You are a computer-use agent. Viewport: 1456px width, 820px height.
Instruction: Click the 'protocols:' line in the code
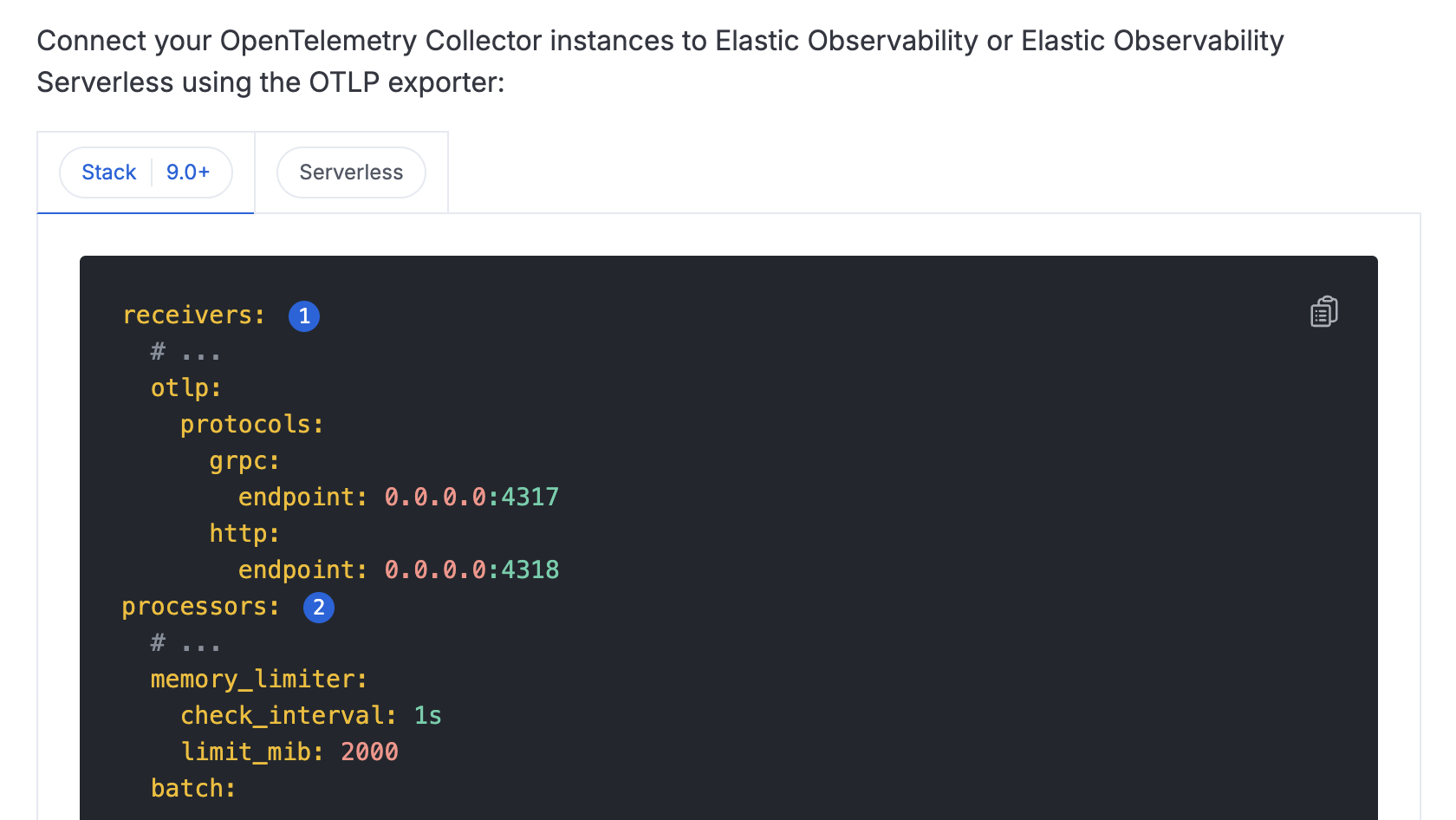251,425
